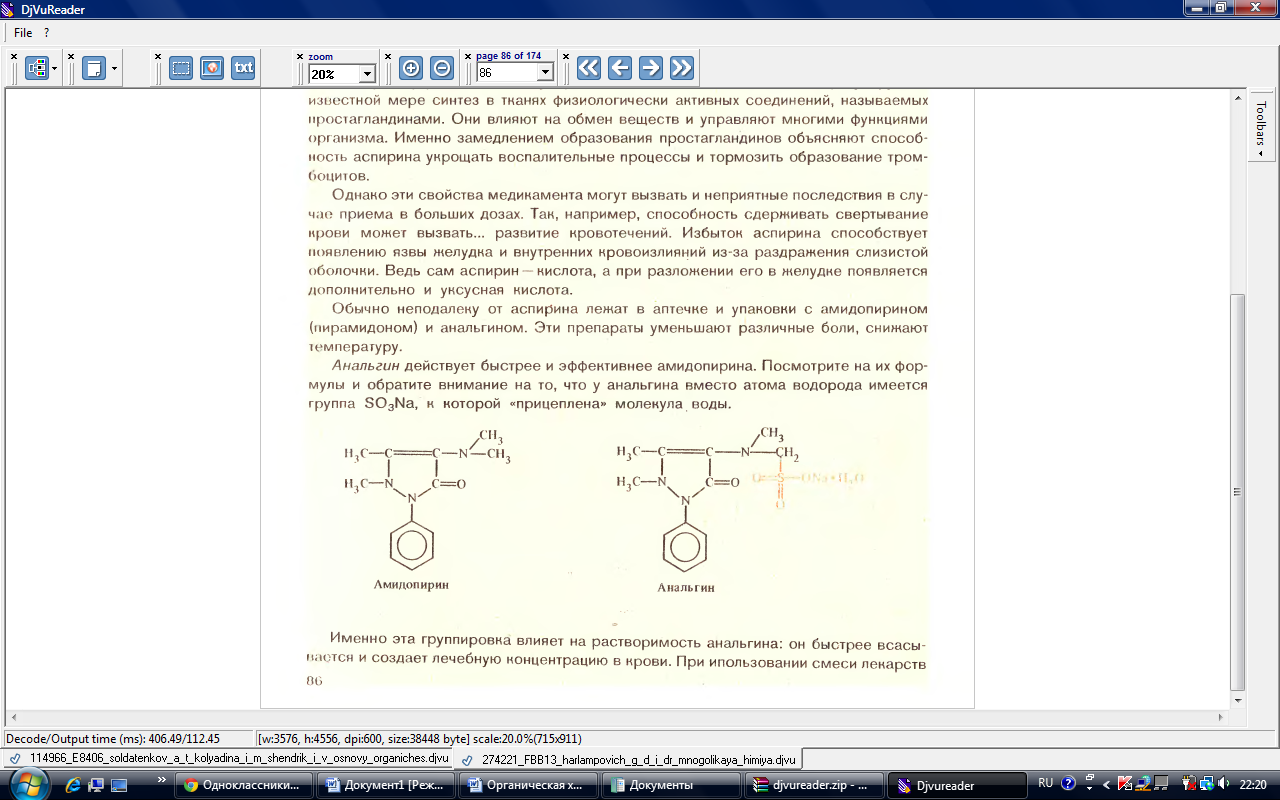
Task: Open the Windows Start menu
Action: [x=29, y=784]
